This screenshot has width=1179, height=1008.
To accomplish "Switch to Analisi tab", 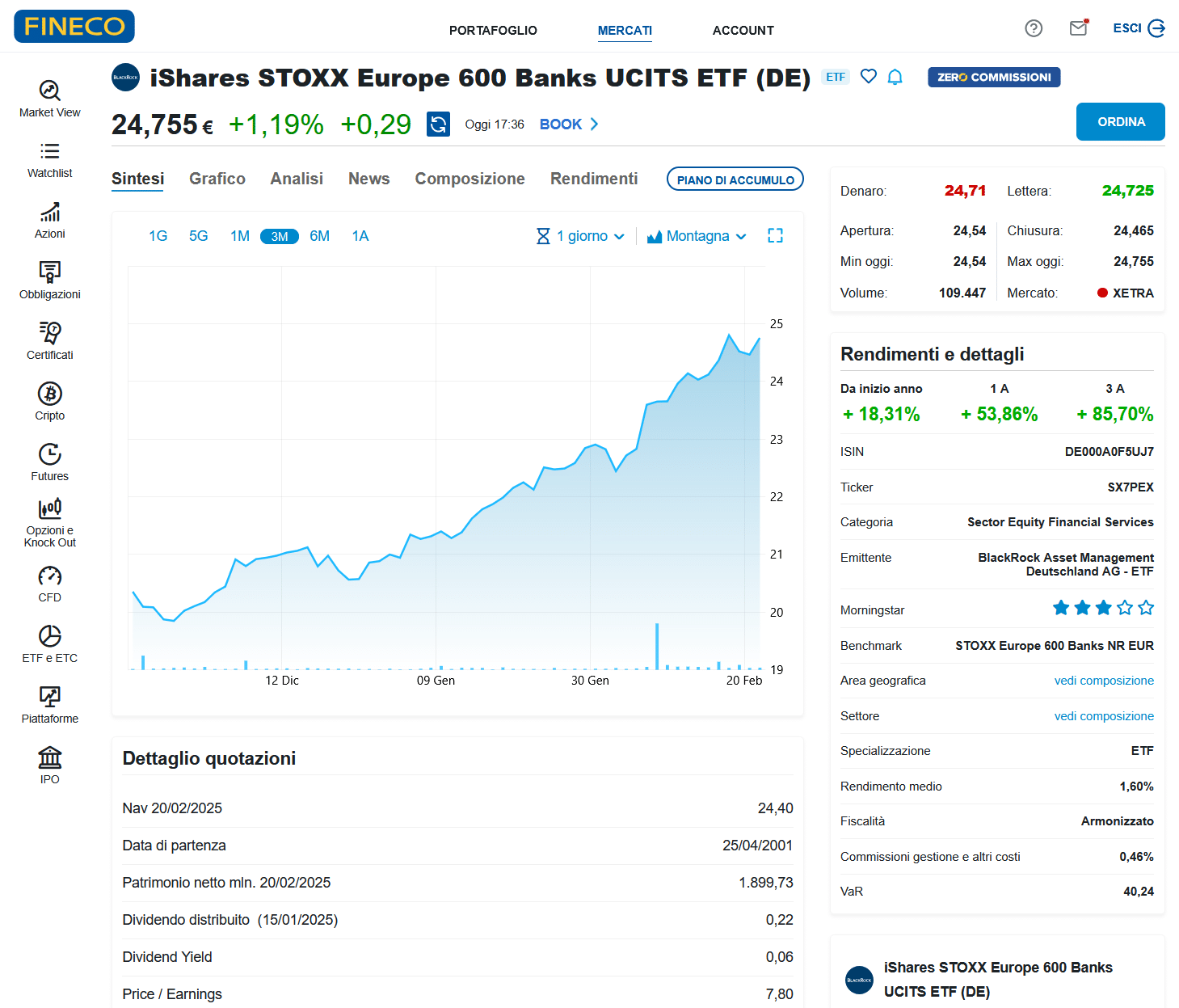I will coord(297,179).
